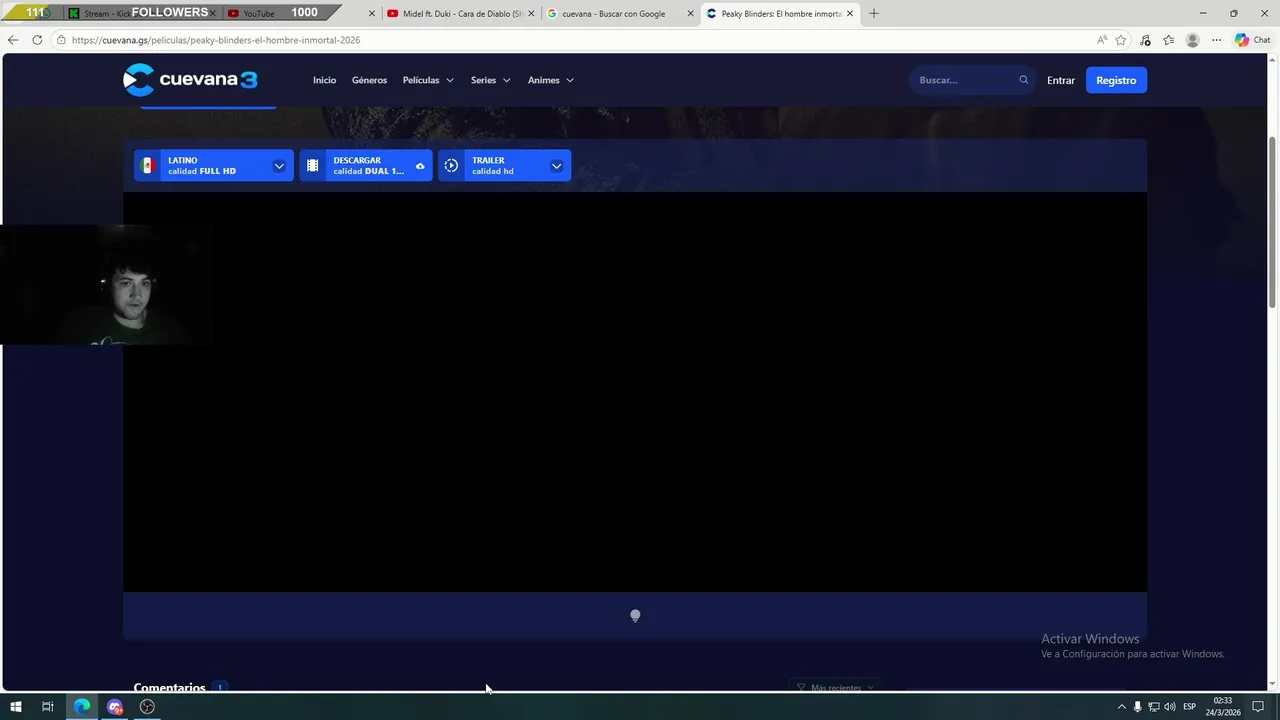1280x720 pixels.
Task: Click the ESP language indicator
Action: 1190,707
